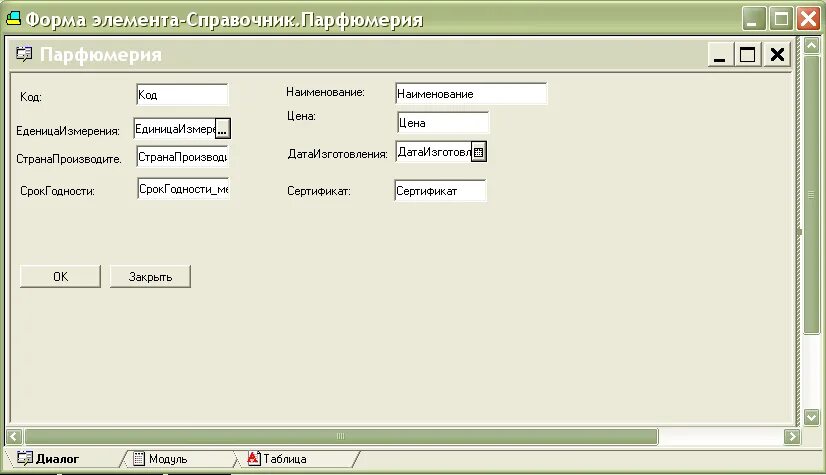Select the ЕденицаИзмерения: label
The image size is (826, 475).
pos(68,131)
